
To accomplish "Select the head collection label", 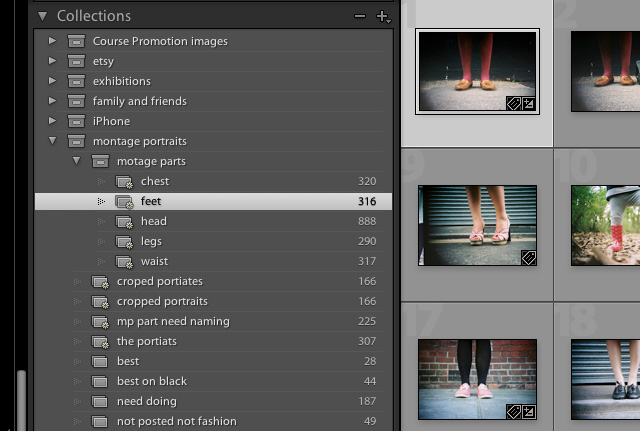I will 154,221.
